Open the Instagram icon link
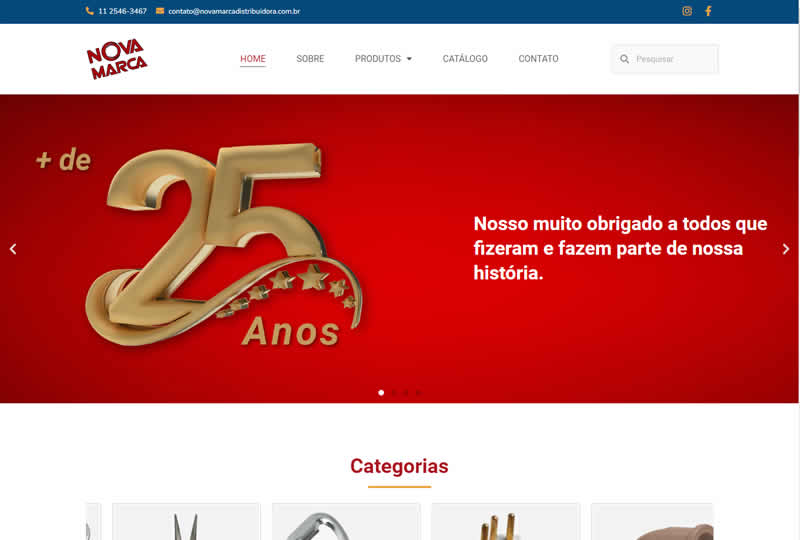This screenshot has width=800, height=540. 687,11
